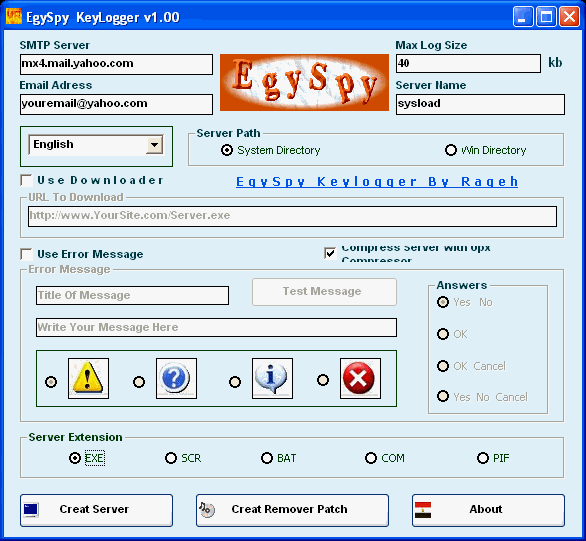This screenshot has height=541, width=586.
Task: Select the OK answer option
Action: click(443, 334)
